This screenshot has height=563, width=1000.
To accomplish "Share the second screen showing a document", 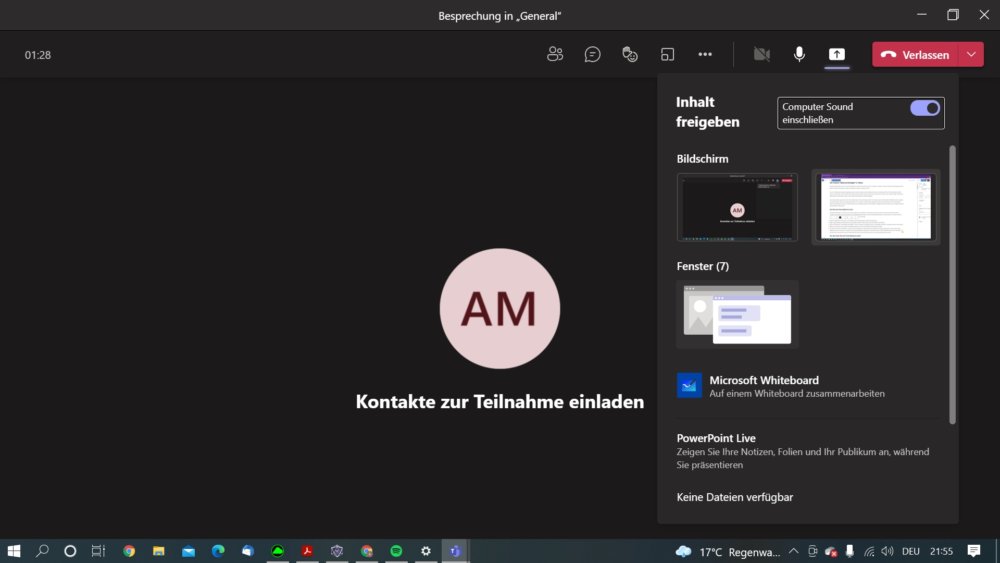I will pyautogui.click(x=876, y=207).
